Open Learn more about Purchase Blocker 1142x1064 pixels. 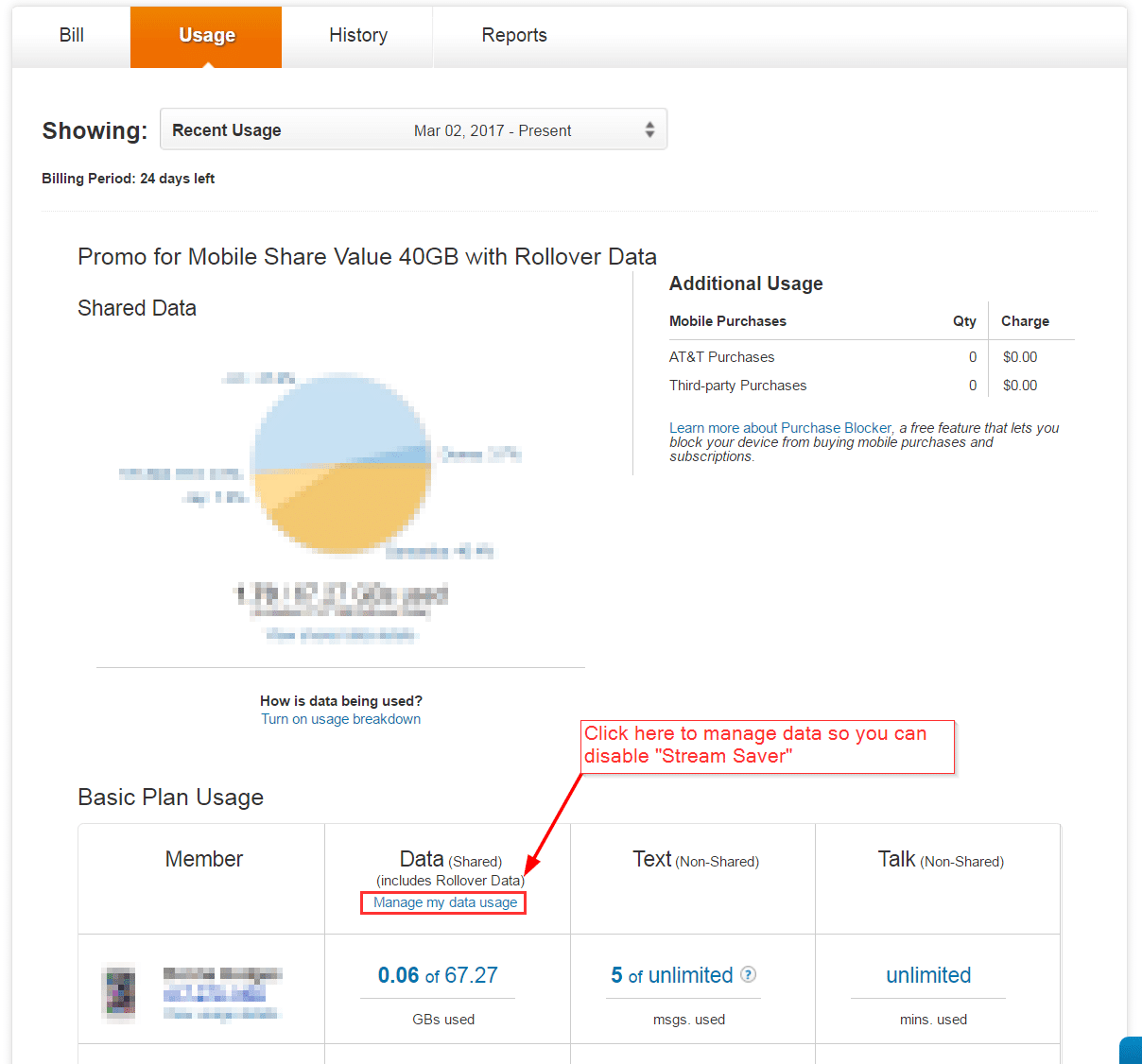pyautogui.click(x=780, y=428)
